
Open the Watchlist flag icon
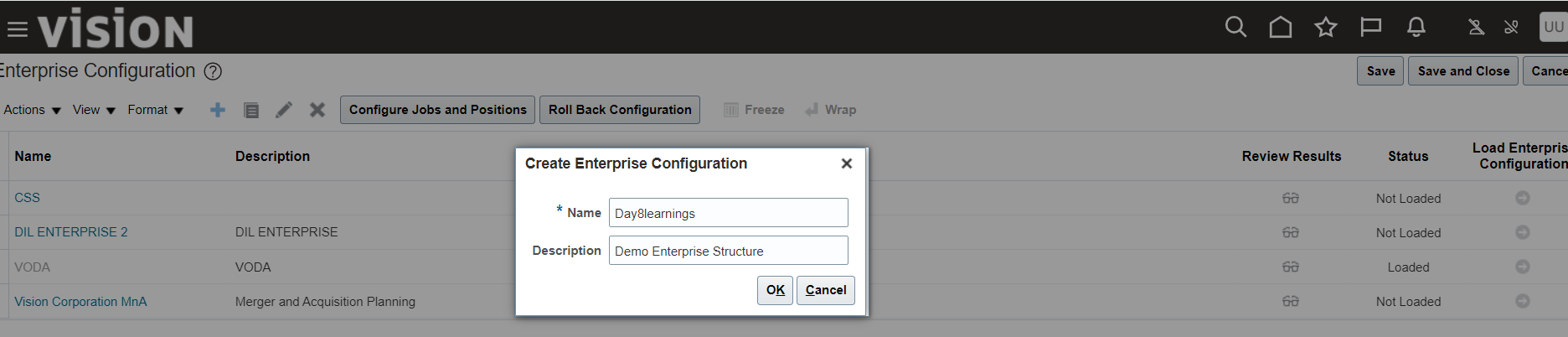pyautogui.click(x=1370, y=28)
